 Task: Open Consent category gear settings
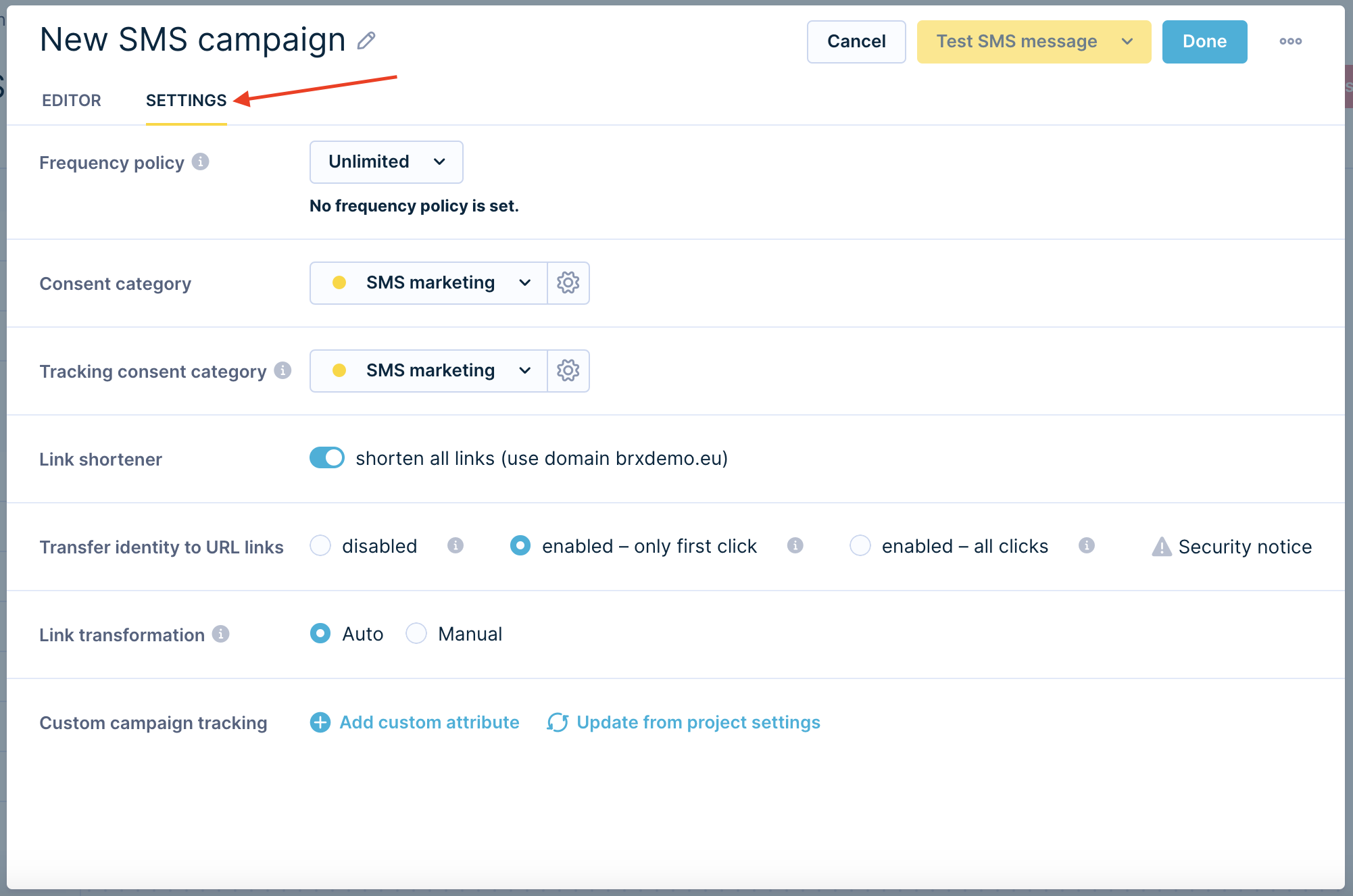(568, 282)
